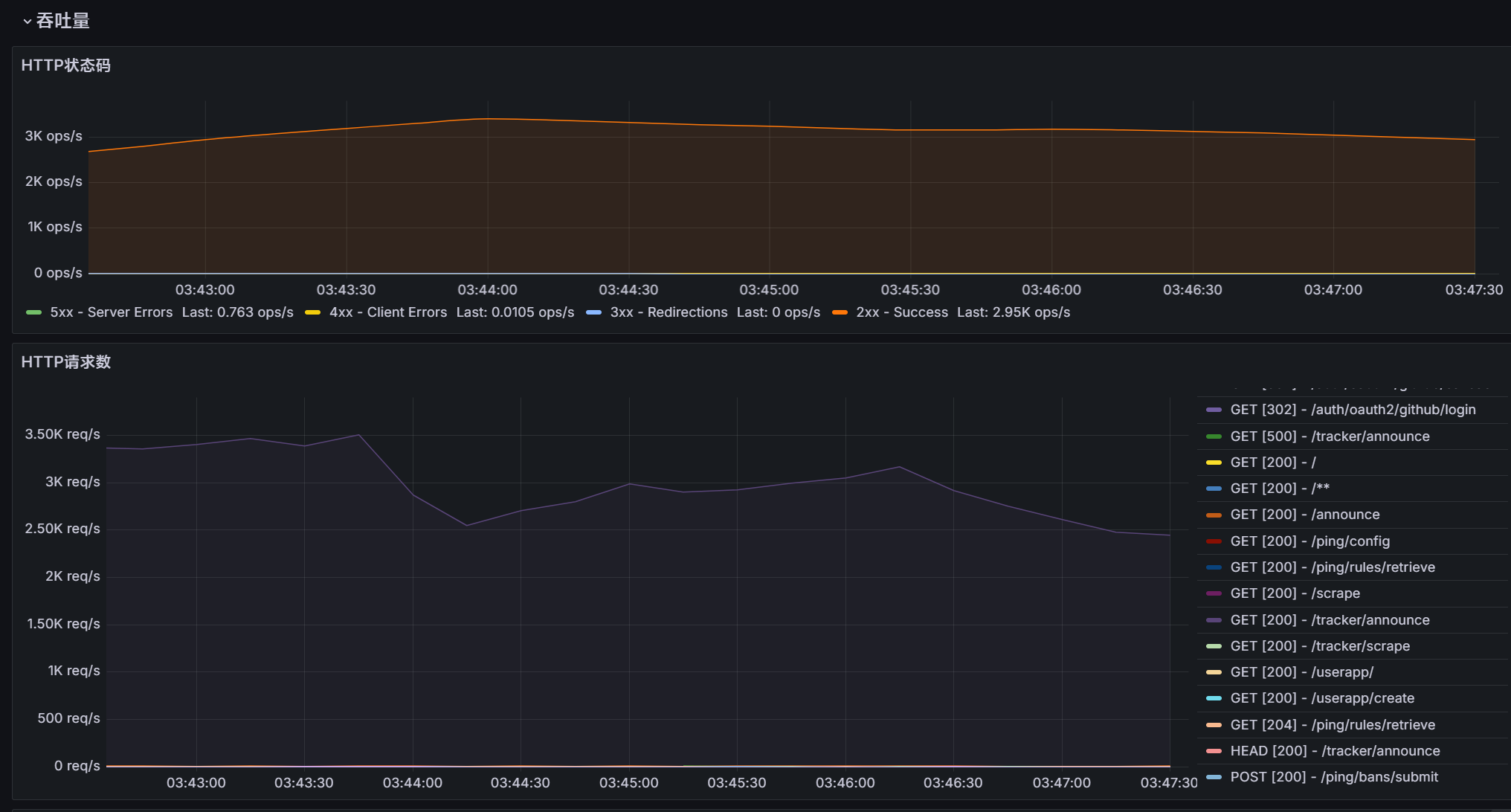
Task: Toggle 5xx - Server Errors legend series
Action: (111, 312)
